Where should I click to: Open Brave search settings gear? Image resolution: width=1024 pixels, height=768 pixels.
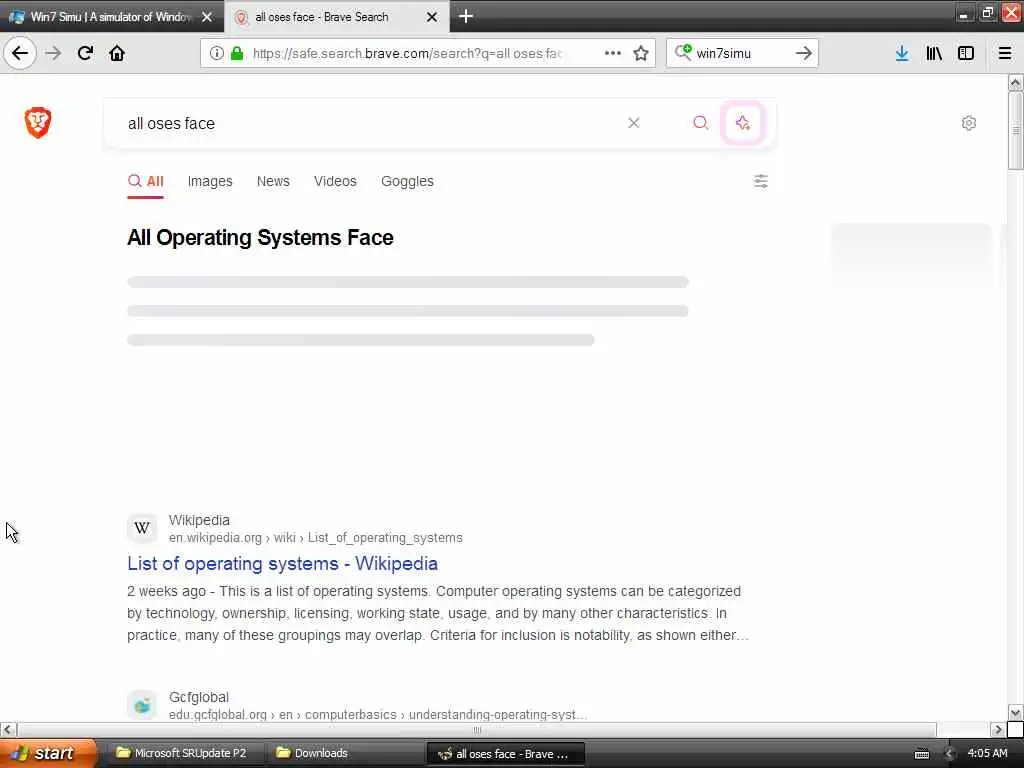click(x=968, y=123)
